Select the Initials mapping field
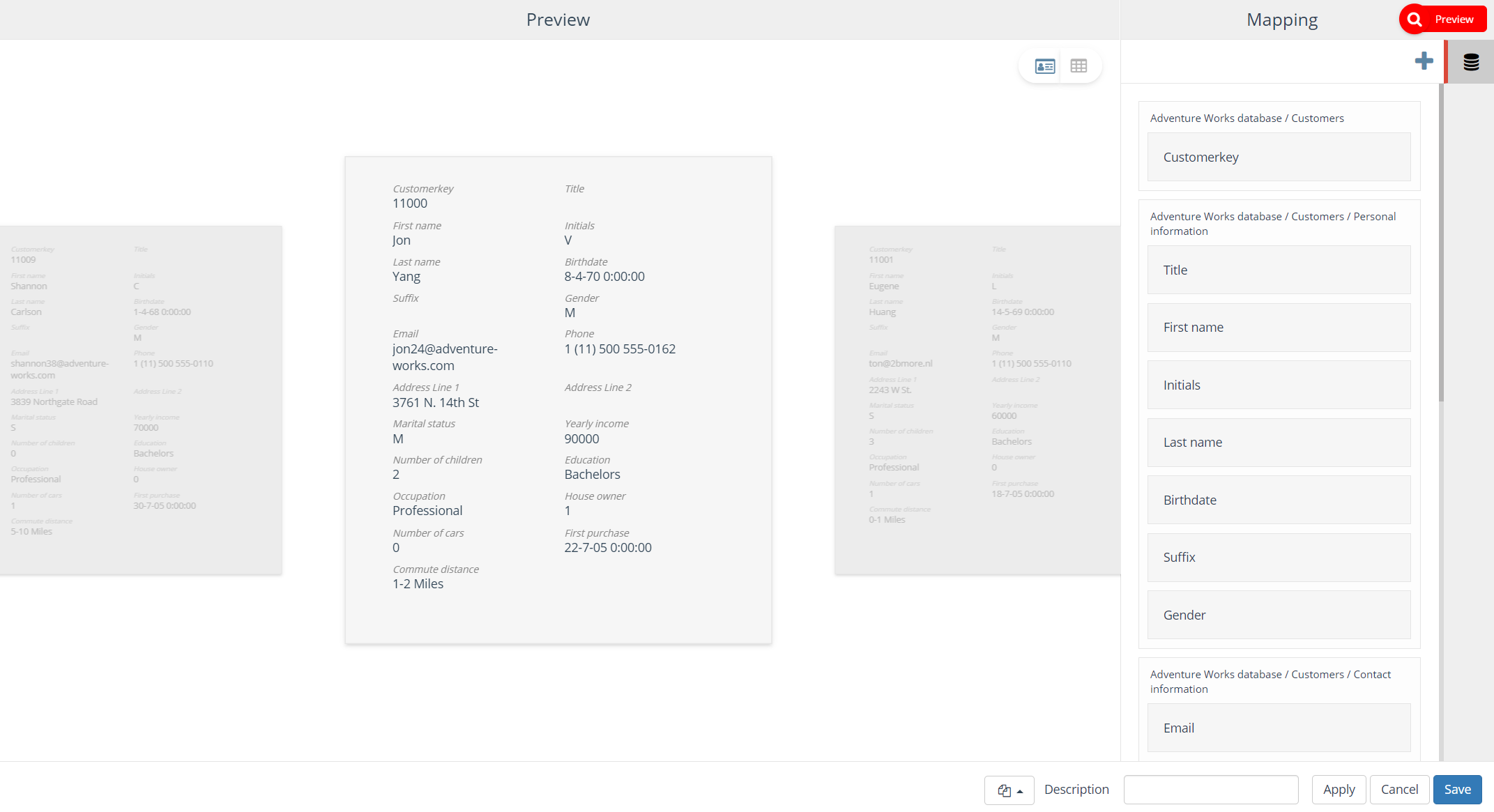This screenshot has height=812, width=1494. click(1279, 385)
